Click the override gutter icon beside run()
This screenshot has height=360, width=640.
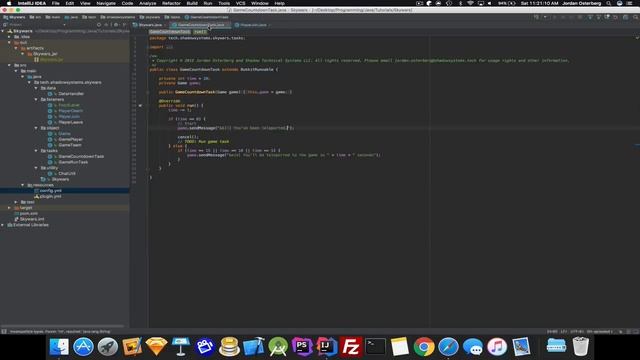coord(140,106)
